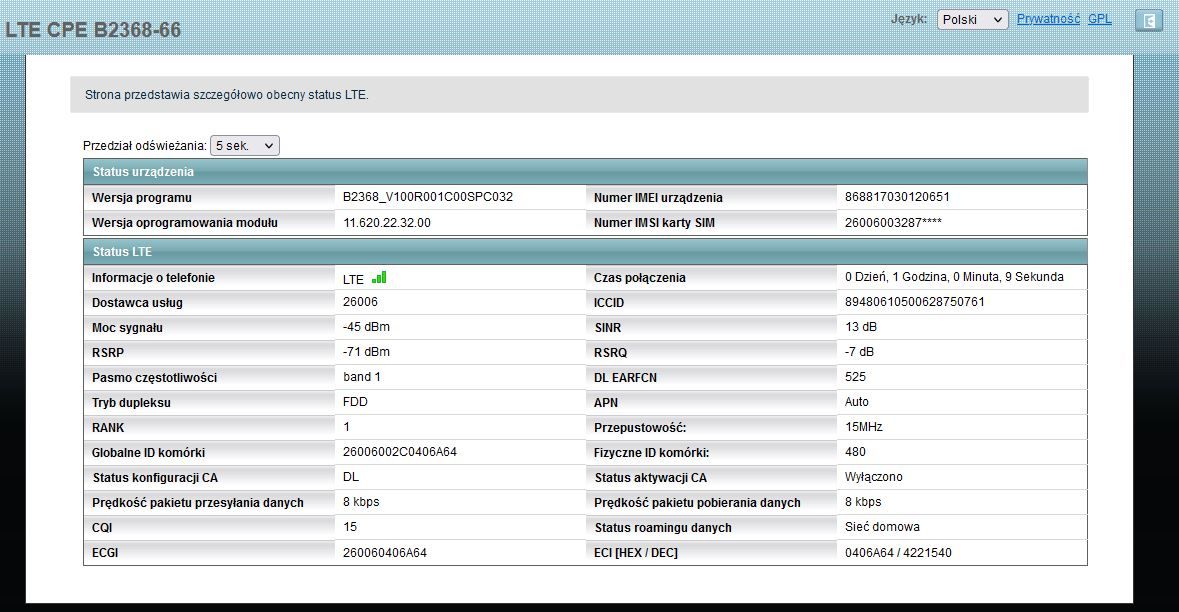Open the Prywatność link

point(1048,19)
